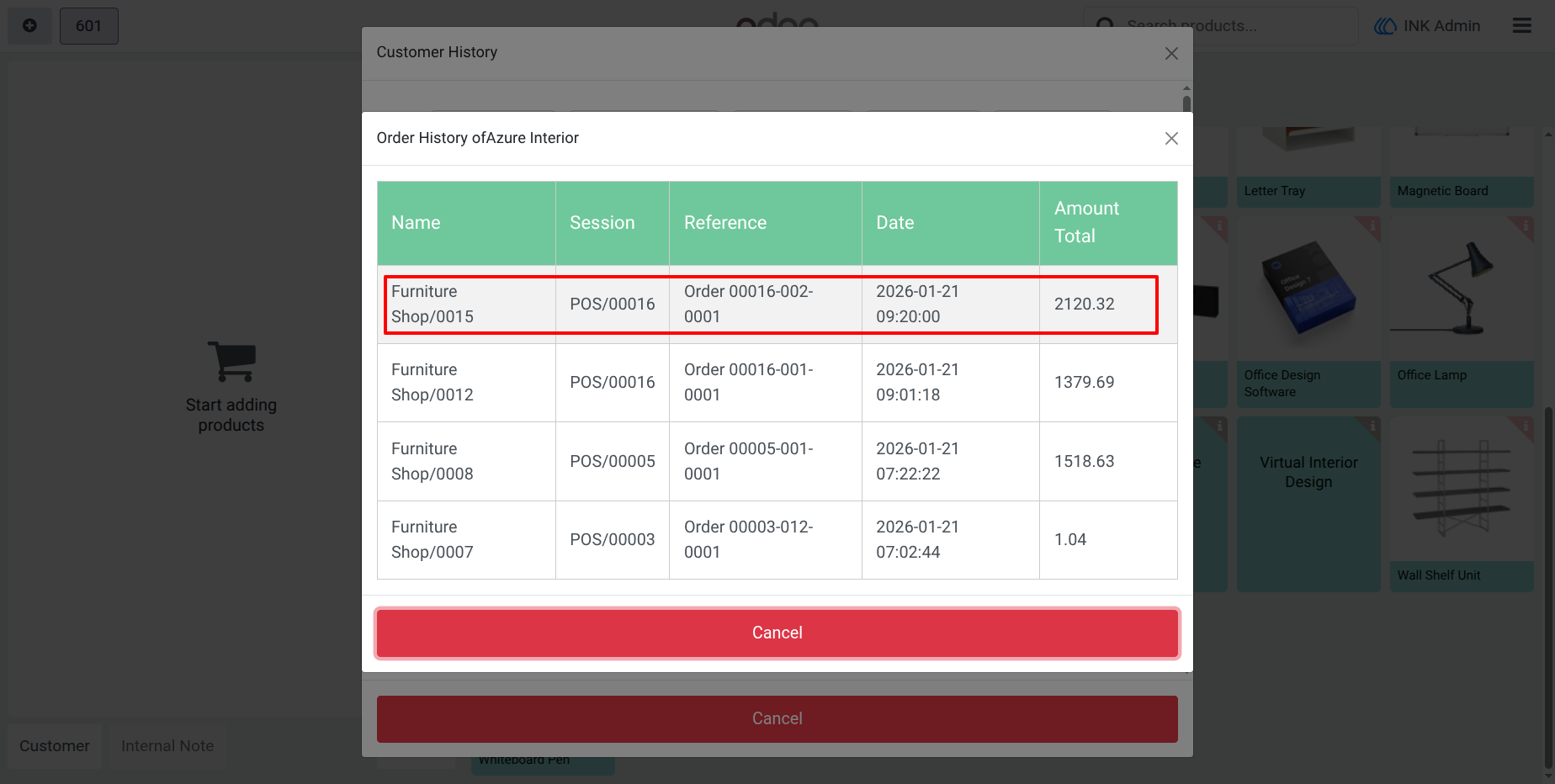This screenshot has height=784, width=1555.
Task: Click the Reference column header
Action: 766,223
